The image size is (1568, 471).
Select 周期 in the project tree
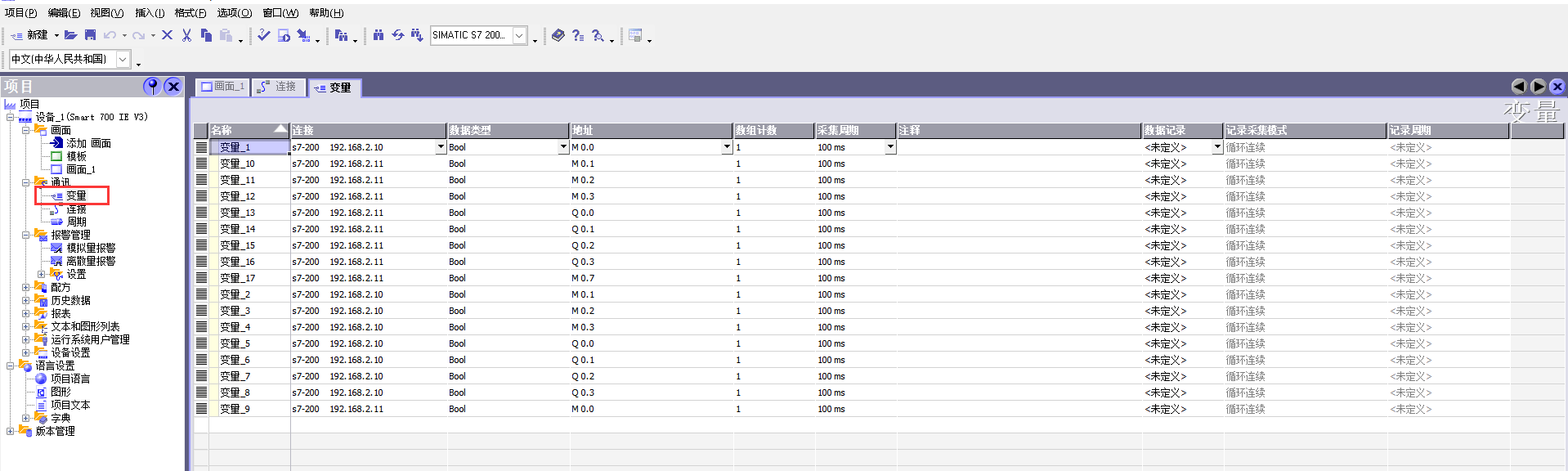76,222
